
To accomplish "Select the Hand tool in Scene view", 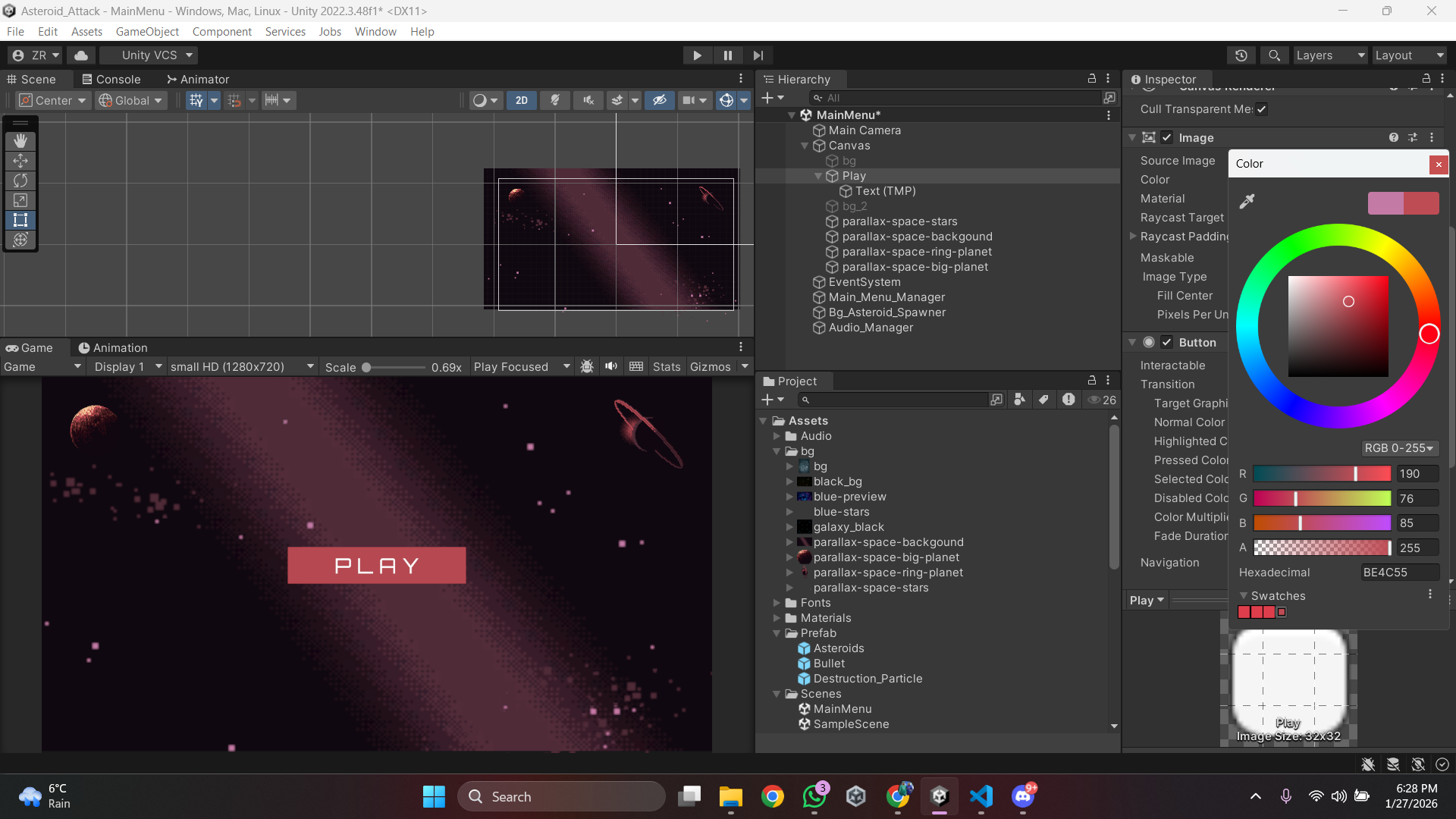I will coord(20,141).
